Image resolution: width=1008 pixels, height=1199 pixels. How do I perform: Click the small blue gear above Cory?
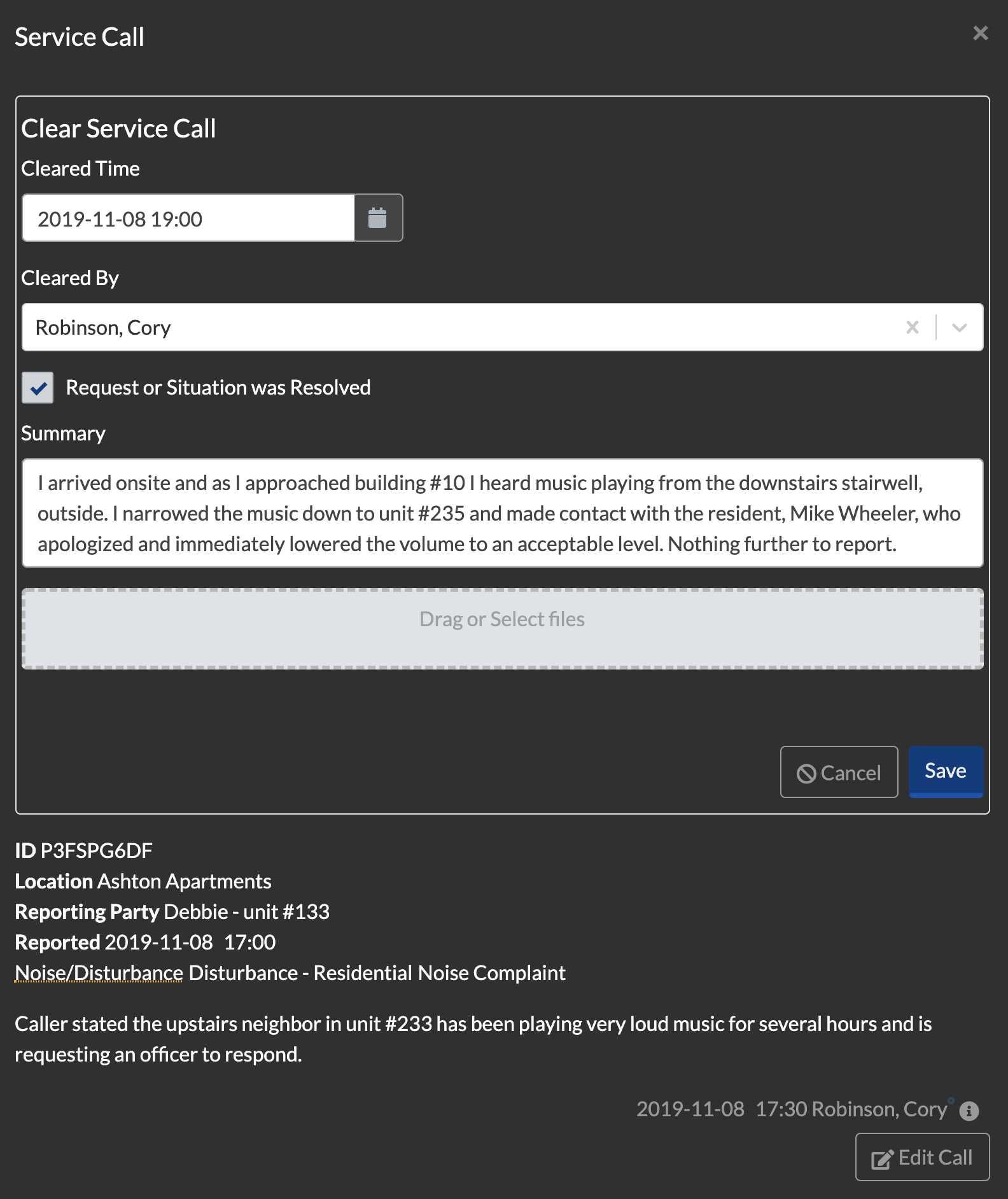click(951, 1100)
